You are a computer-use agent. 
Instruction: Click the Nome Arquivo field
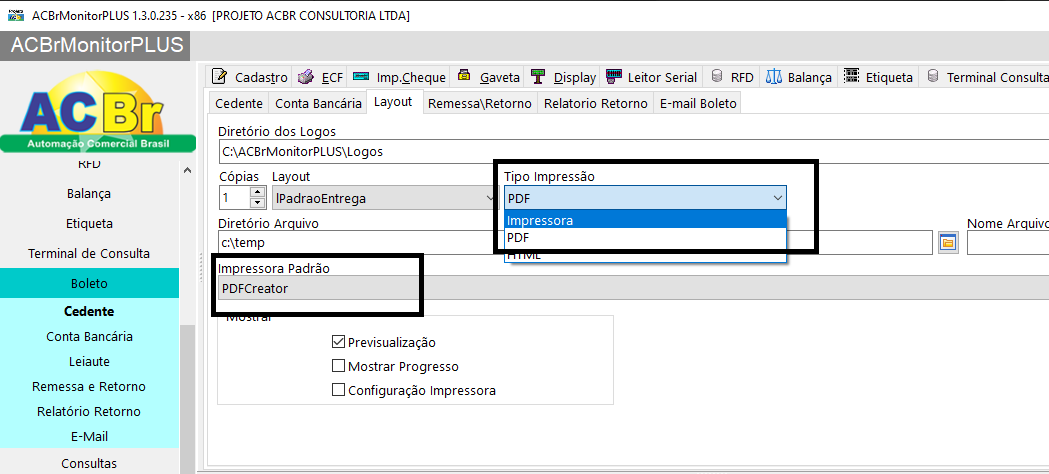pyautogui.click(x=1008, y=243)
